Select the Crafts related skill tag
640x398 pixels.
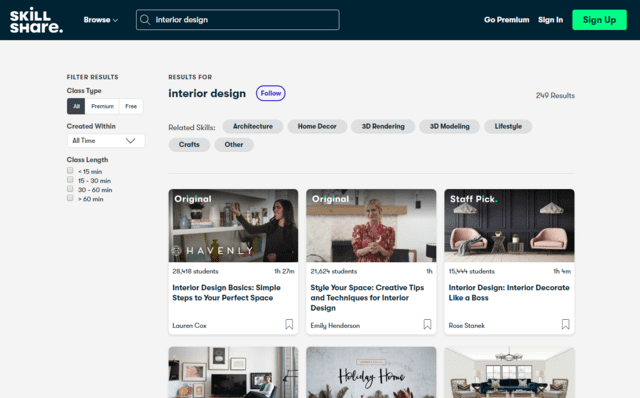pyautogui.click(x=189, y=145)
